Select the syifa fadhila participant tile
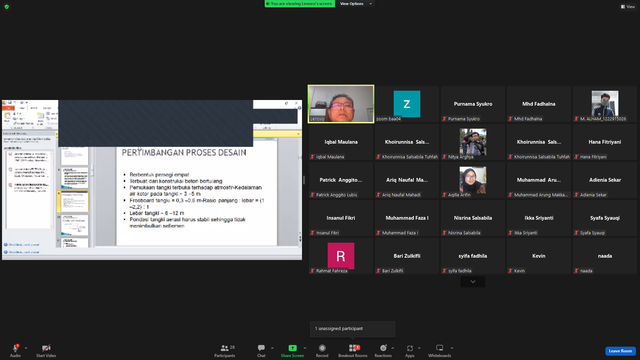The height and width of the screenshot is (360, 640). point(473,256)
